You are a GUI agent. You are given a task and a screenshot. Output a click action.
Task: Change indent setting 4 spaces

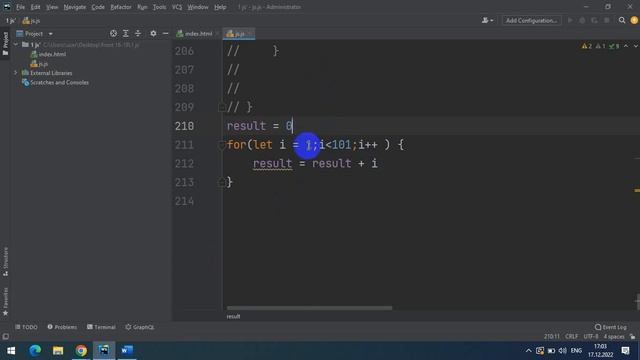click(614, 337)
